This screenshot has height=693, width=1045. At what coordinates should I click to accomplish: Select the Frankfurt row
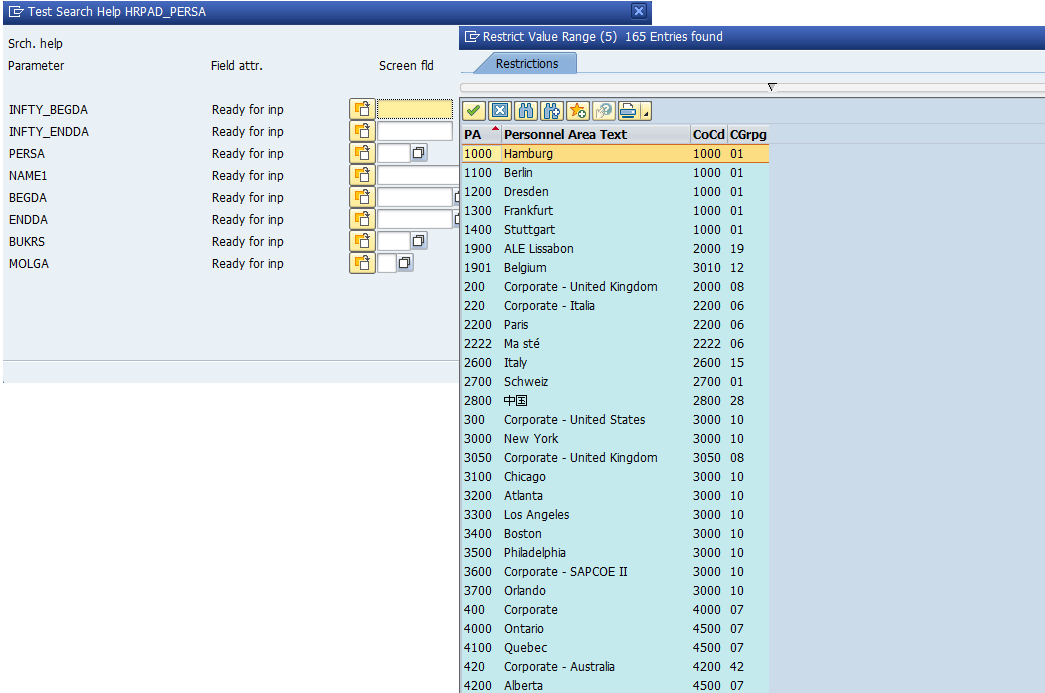[615, 211]
